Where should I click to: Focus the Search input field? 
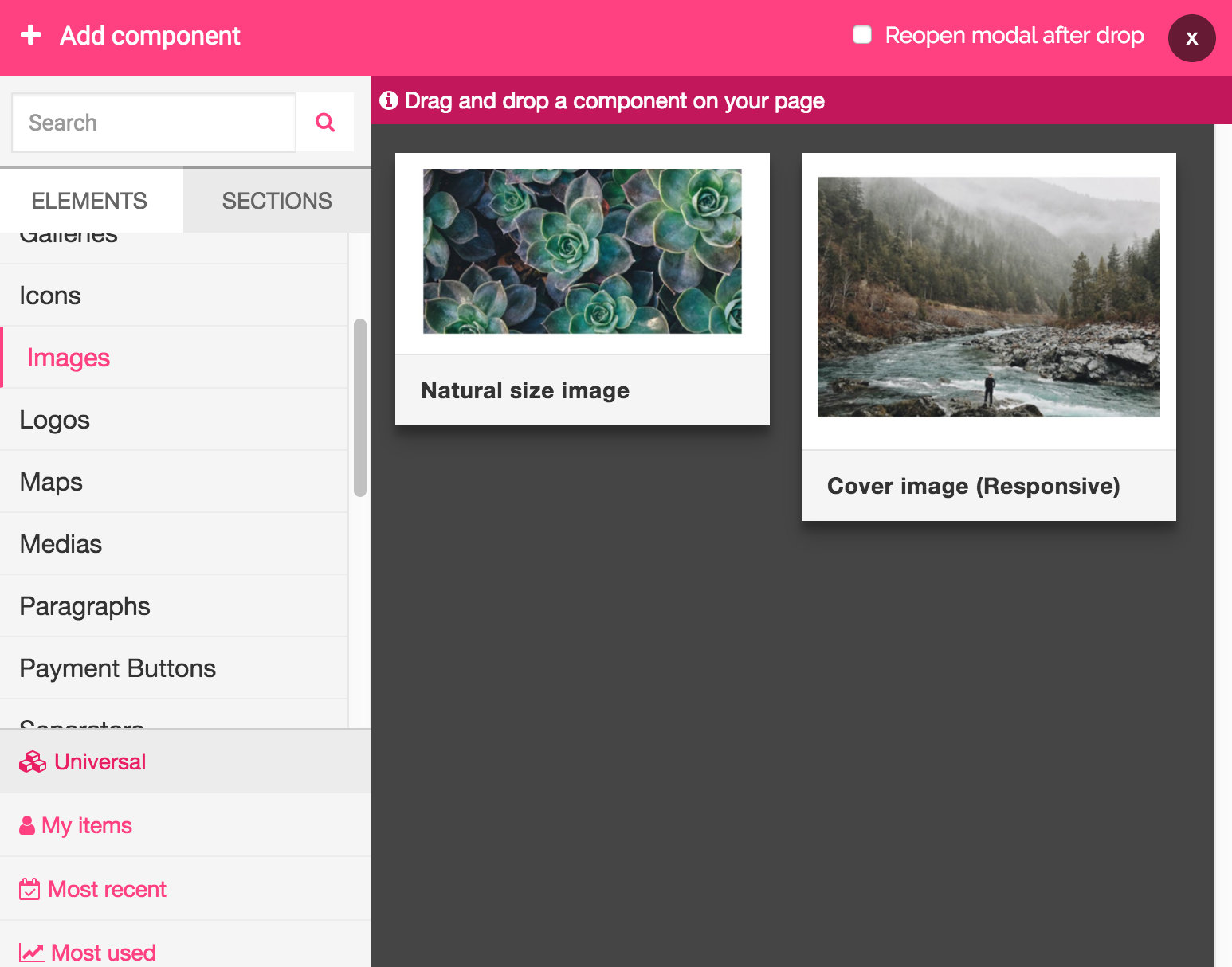click(154, 123)
